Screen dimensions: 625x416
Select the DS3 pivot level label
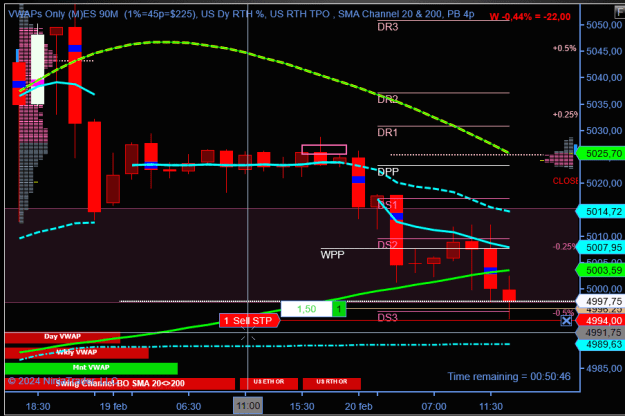pos(388,318)
